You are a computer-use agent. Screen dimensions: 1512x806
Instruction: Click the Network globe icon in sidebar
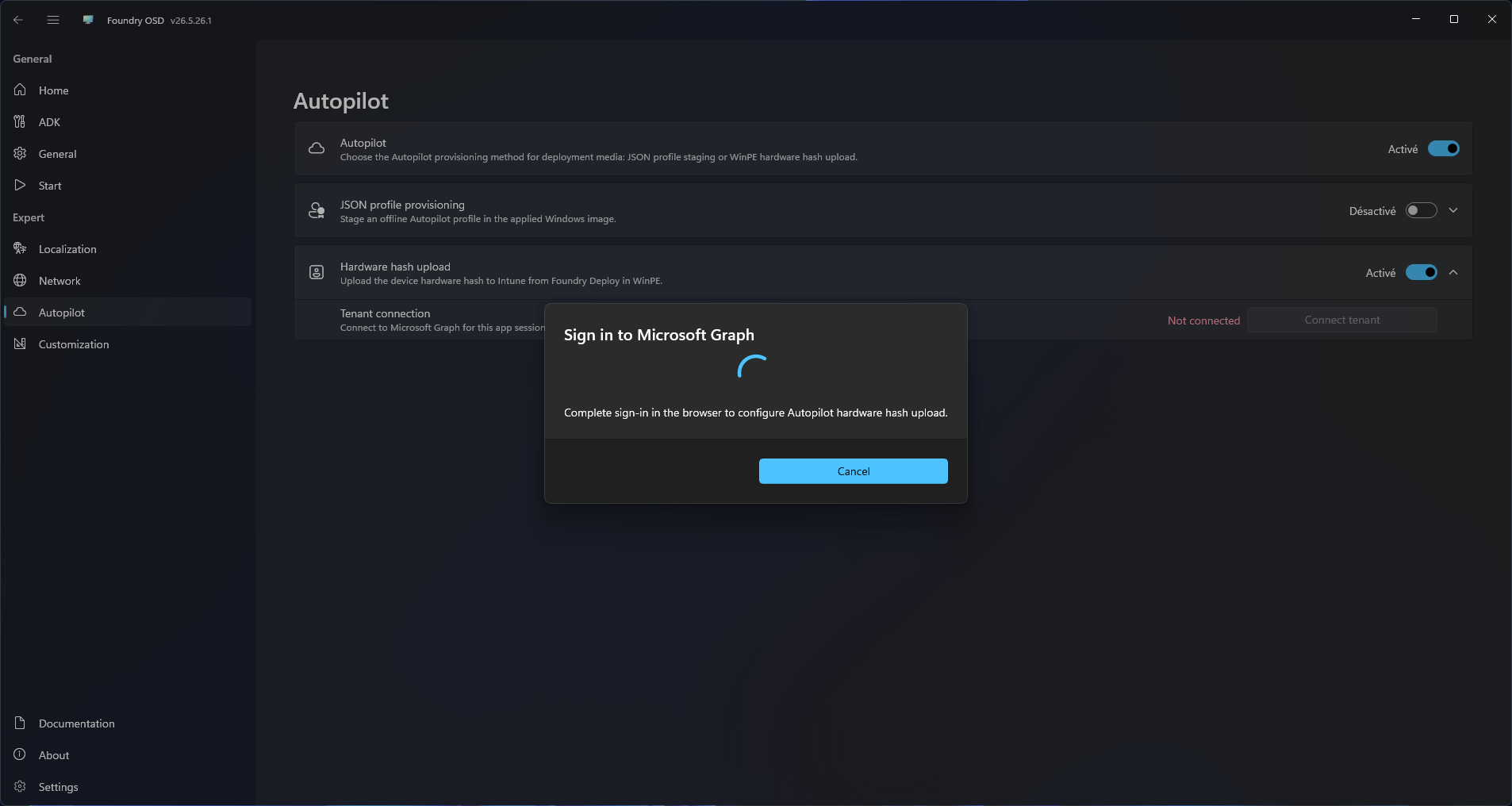[20, 280]
